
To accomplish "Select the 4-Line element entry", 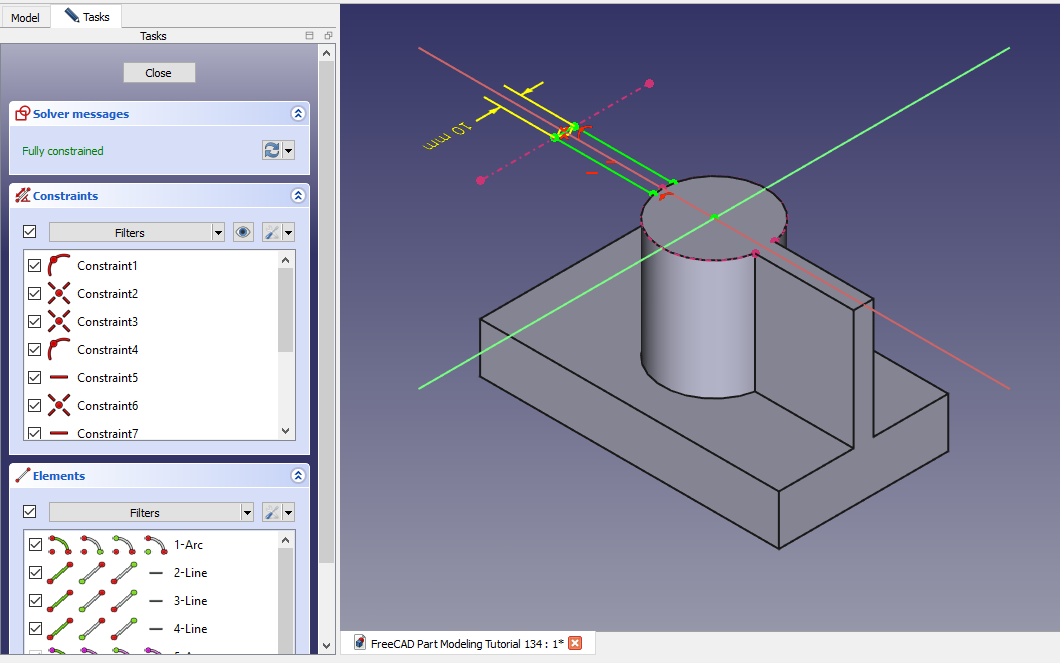I will 190,629.
